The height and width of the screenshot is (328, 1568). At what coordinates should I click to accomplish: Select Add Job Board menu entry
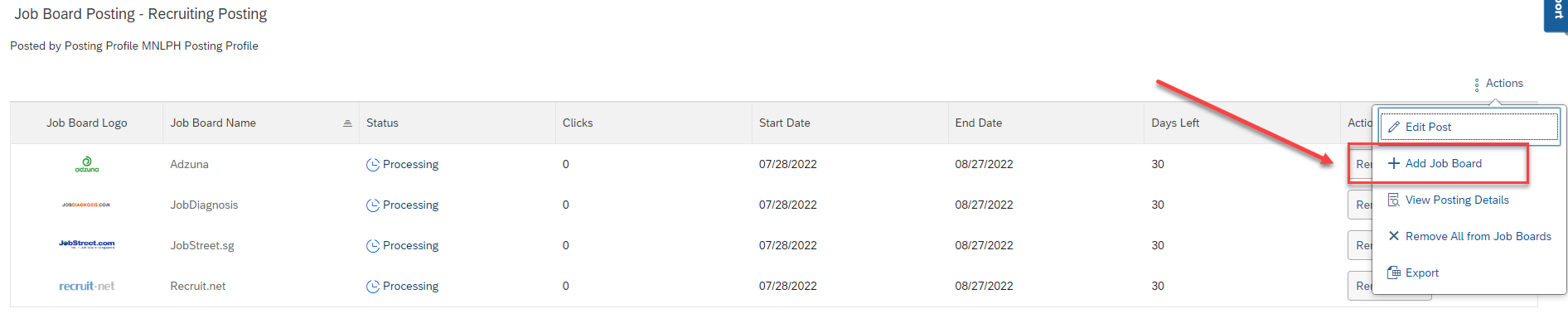pyautogui.click(x=1444, y=163)
